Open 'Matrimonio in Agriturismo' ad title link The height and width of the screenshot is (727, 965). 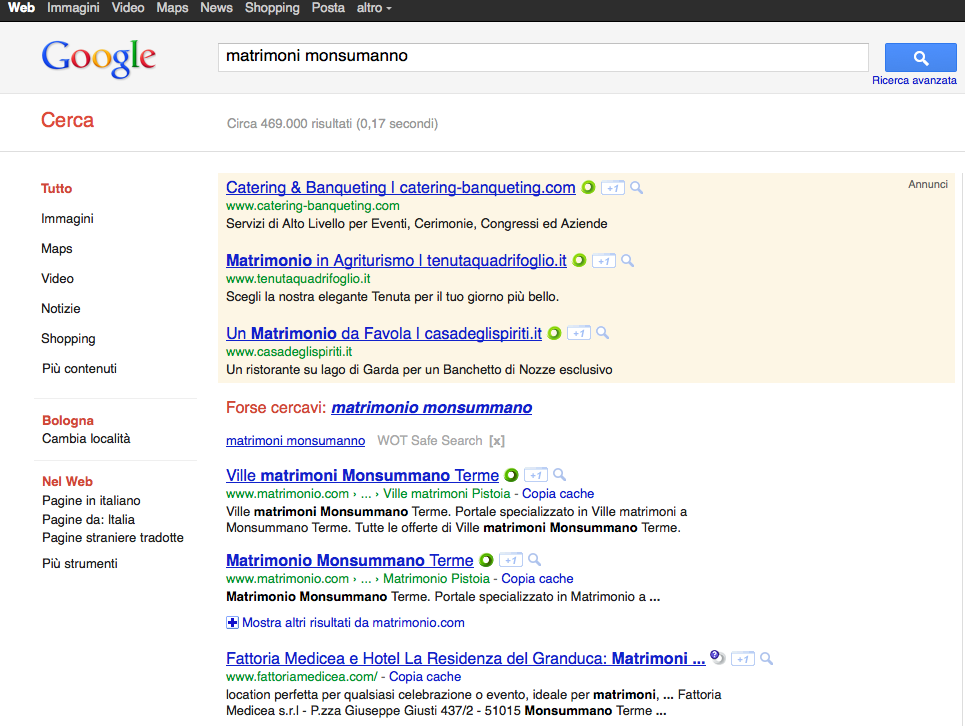pos(396,260)
